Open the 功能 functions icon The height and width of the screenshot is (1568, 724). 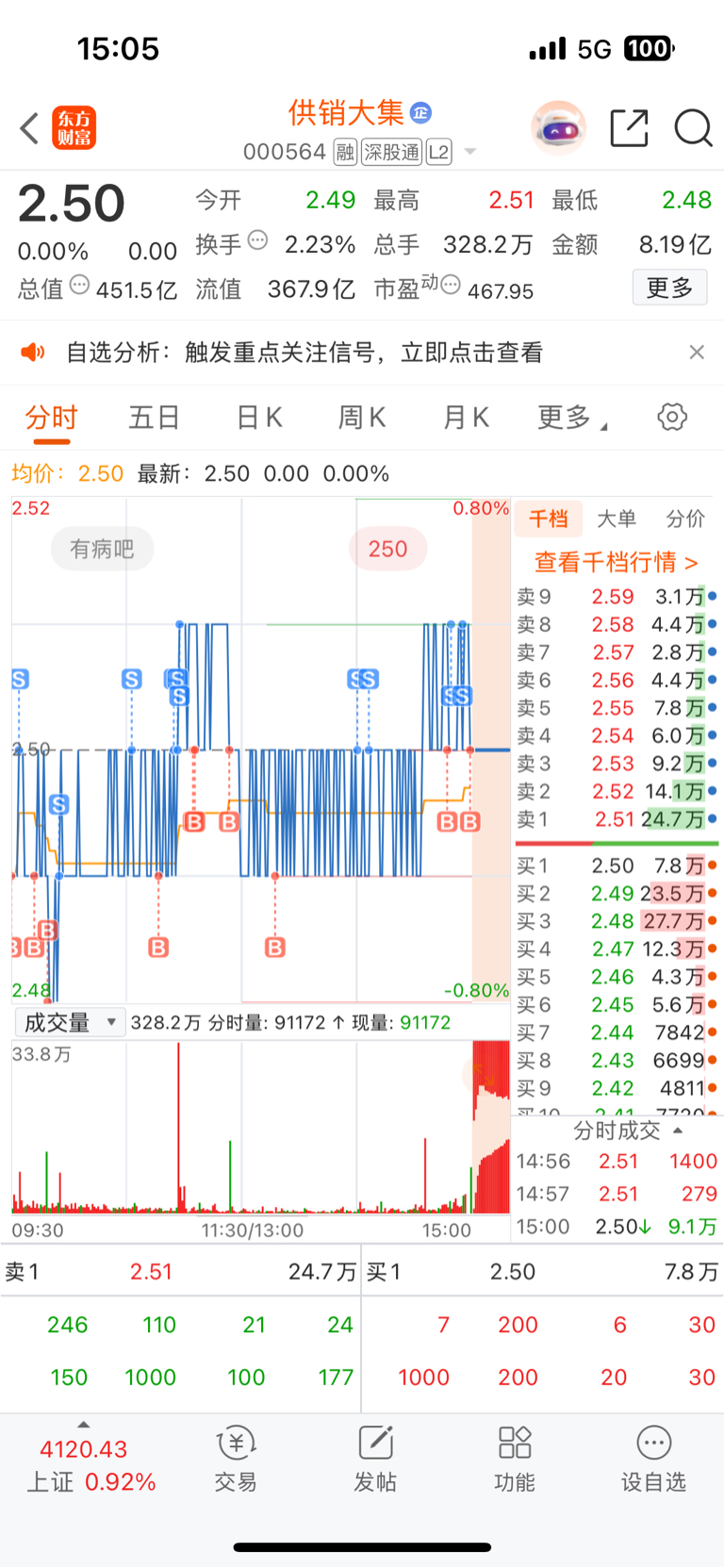pyautogui.click(x=515, y=1458)
